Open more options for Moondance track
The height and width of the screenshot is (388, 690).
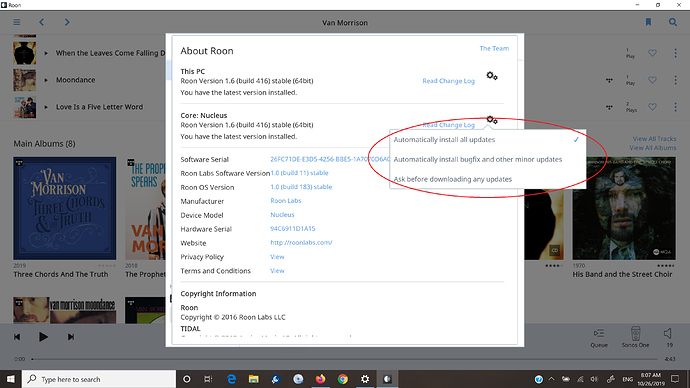(x=675, y=80)
